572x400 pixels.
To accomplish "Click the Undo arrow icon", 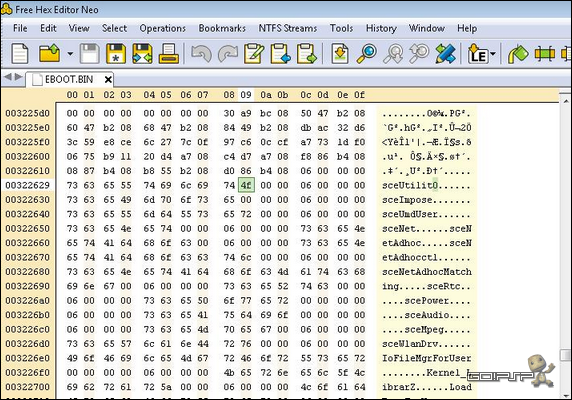I will click(201, 54).
